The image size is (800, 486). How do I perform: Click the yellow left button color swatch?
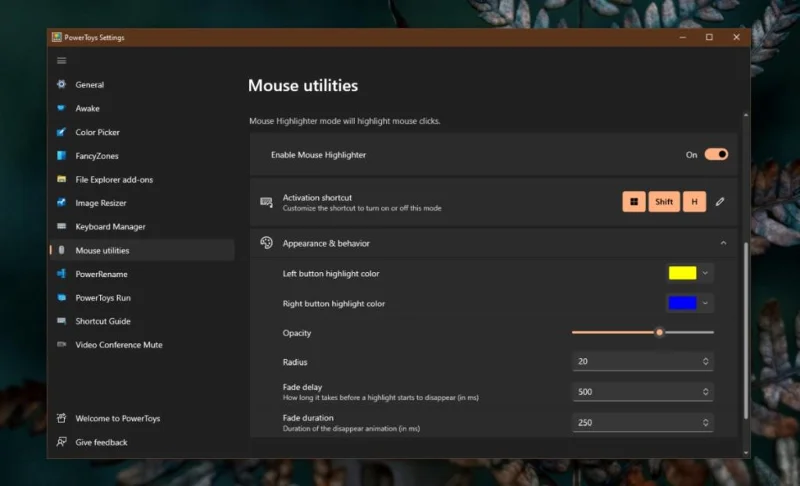(682, 273)
